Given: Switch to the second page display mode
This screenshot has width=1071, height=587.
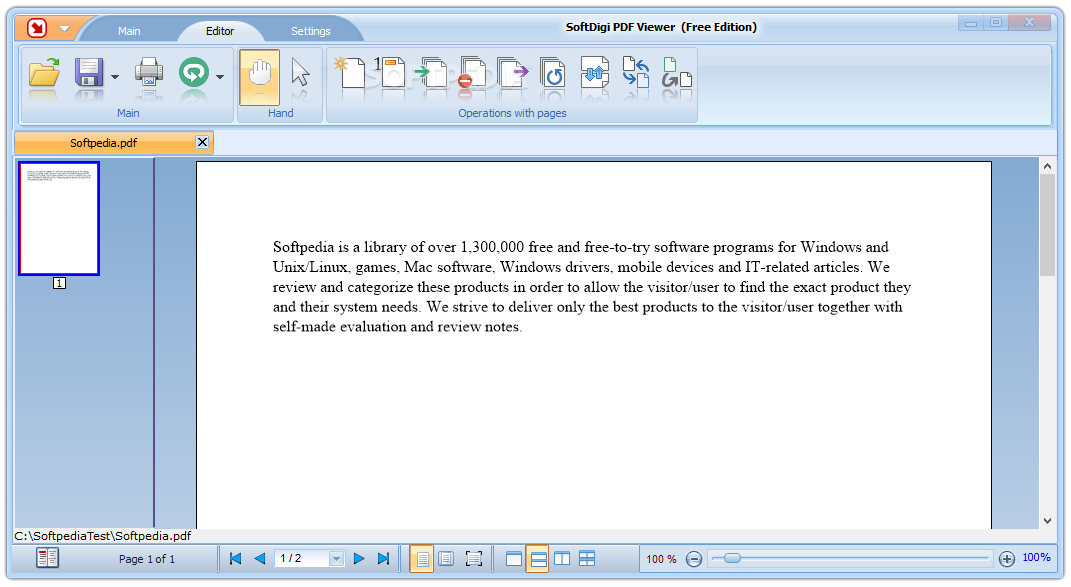Looking at the screenshot, I should 446,559.
